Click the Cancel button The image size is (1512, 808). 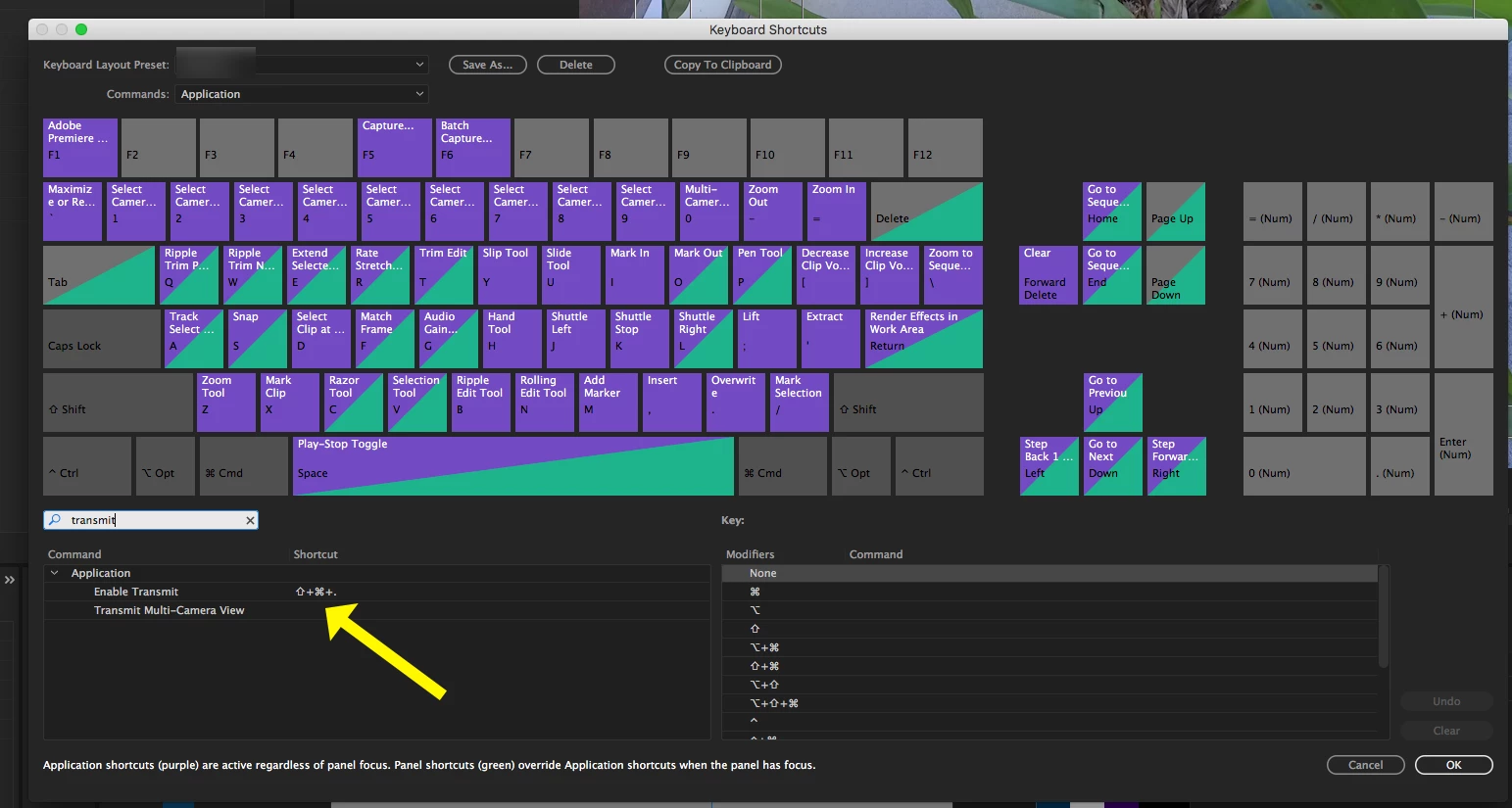pos(1366,765)
